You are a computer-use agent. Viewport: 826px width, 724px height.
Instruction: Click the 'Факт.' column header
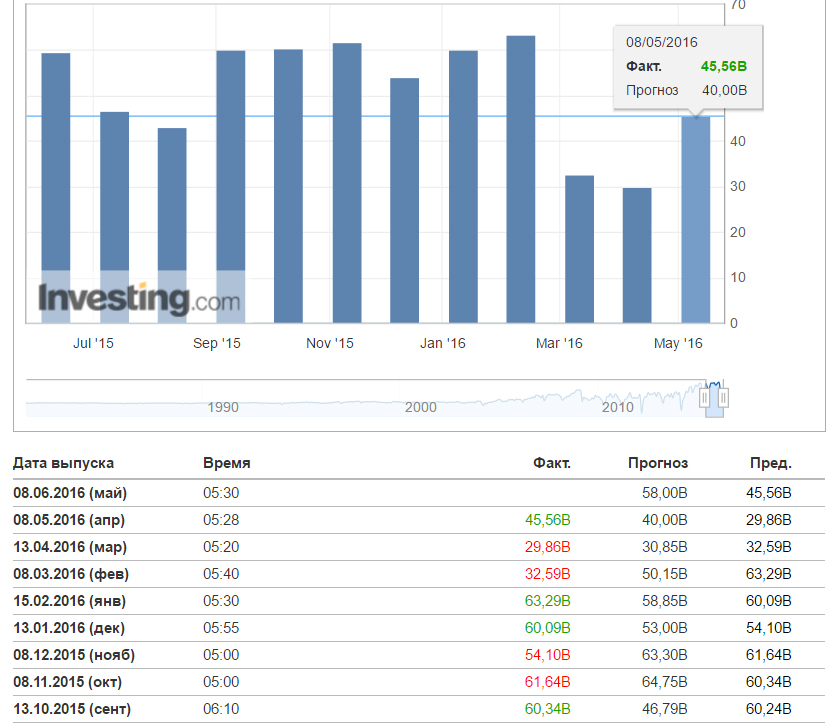point(551,463)
